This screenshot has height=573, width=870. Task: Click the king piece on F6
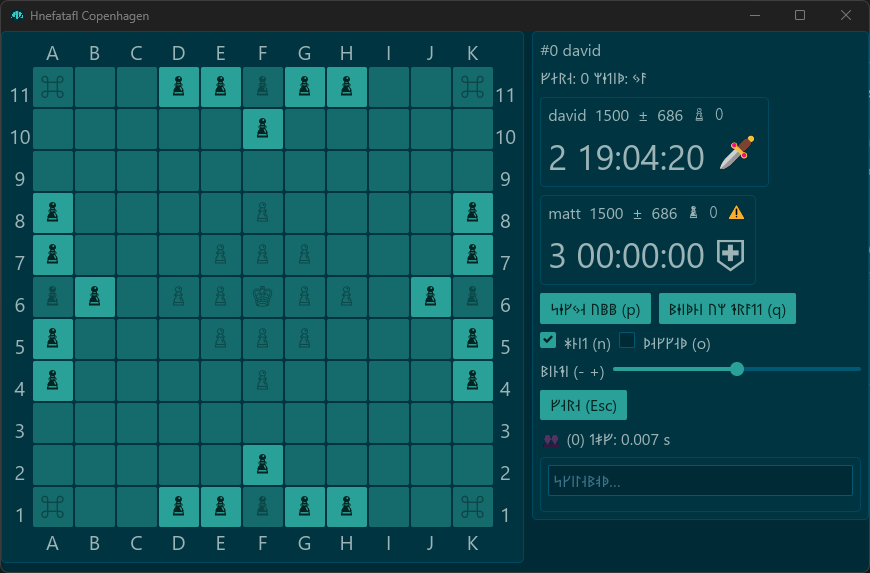click(262, 297)
